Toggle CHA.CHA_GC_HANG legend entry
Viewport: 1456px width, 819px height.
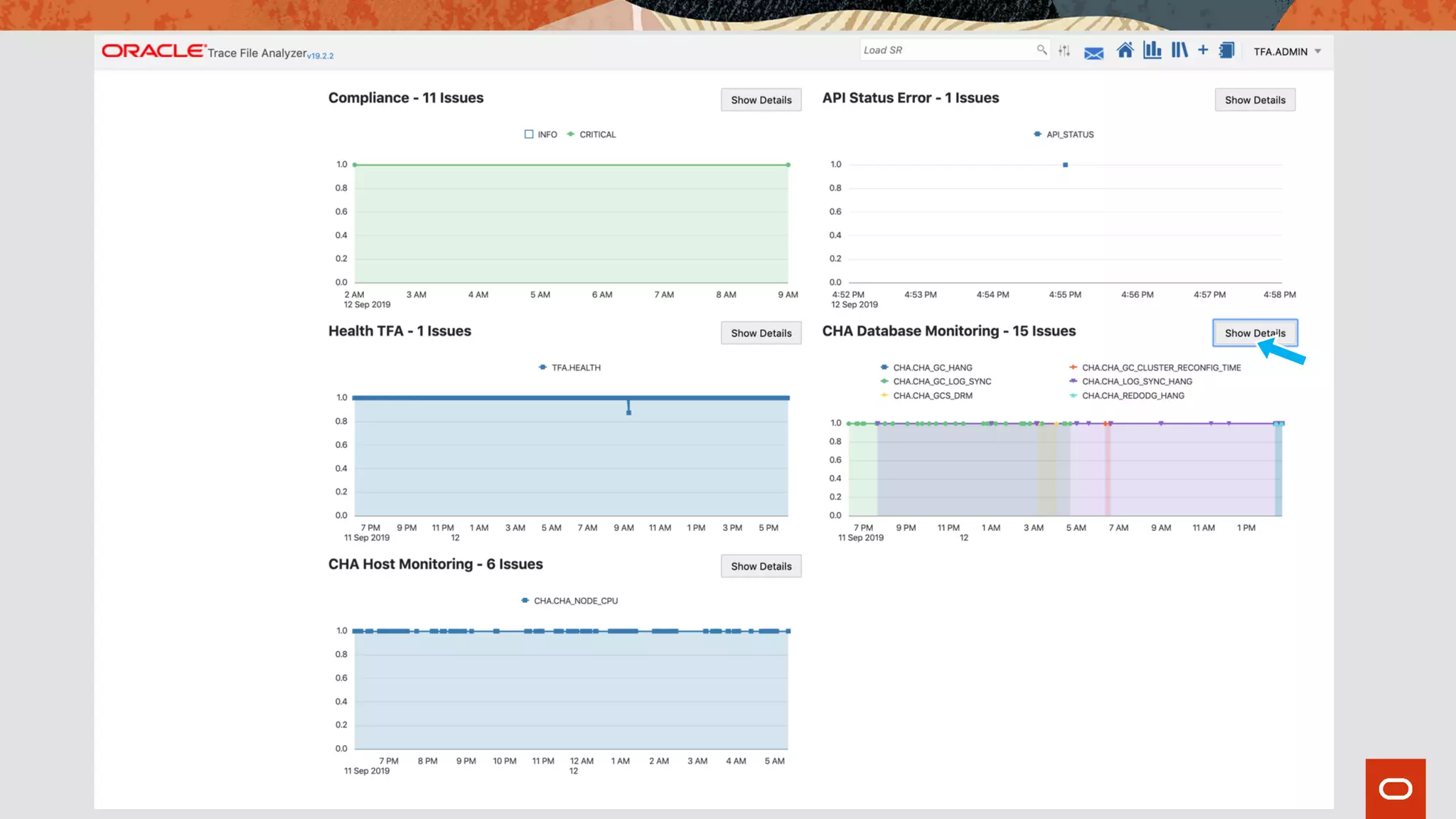pos(932,368)
